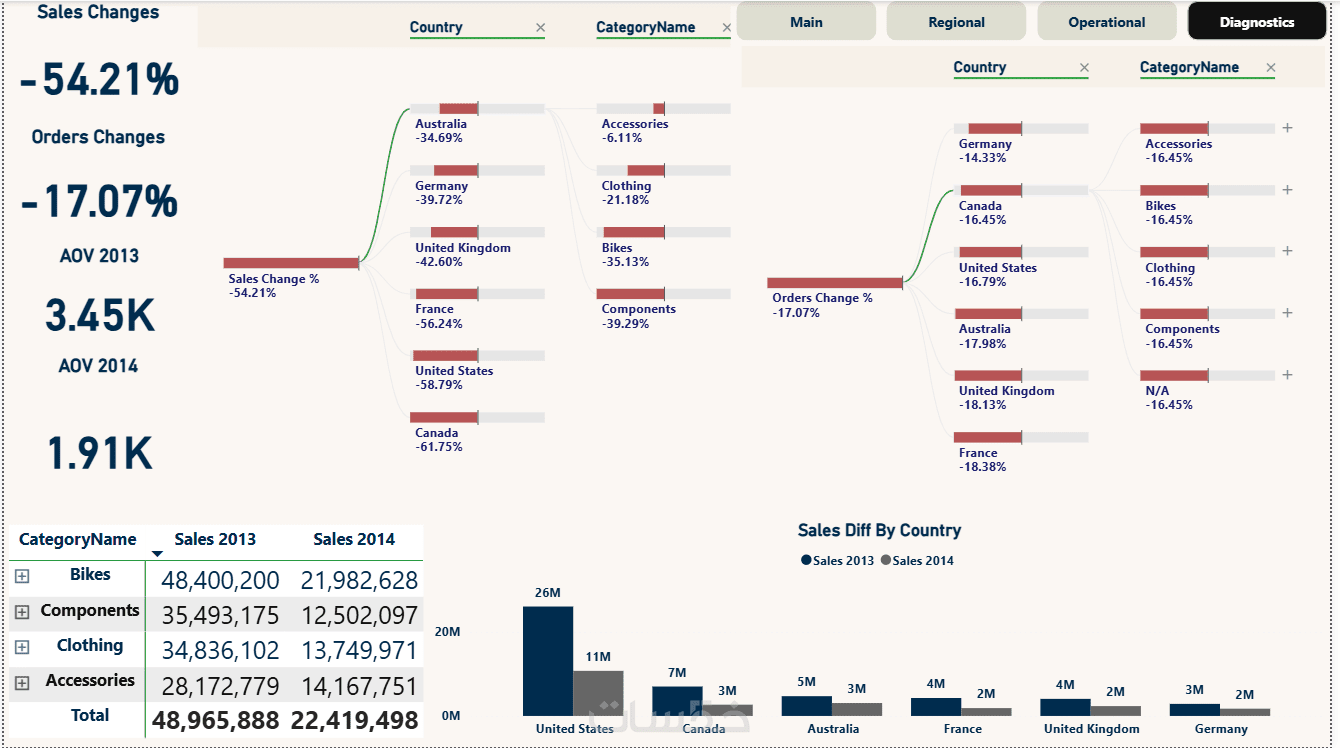Select the Diagnostics tab button

click(1257, 22)
